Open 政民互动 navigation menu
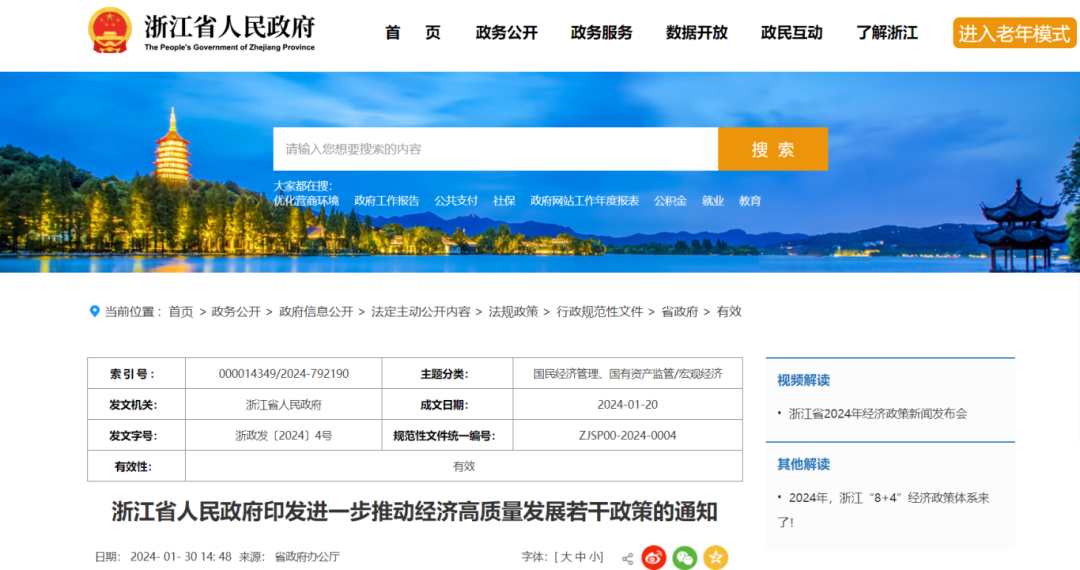Image resolution: width=1080 pixels, height=570 pixels. [x=791, y=32]
